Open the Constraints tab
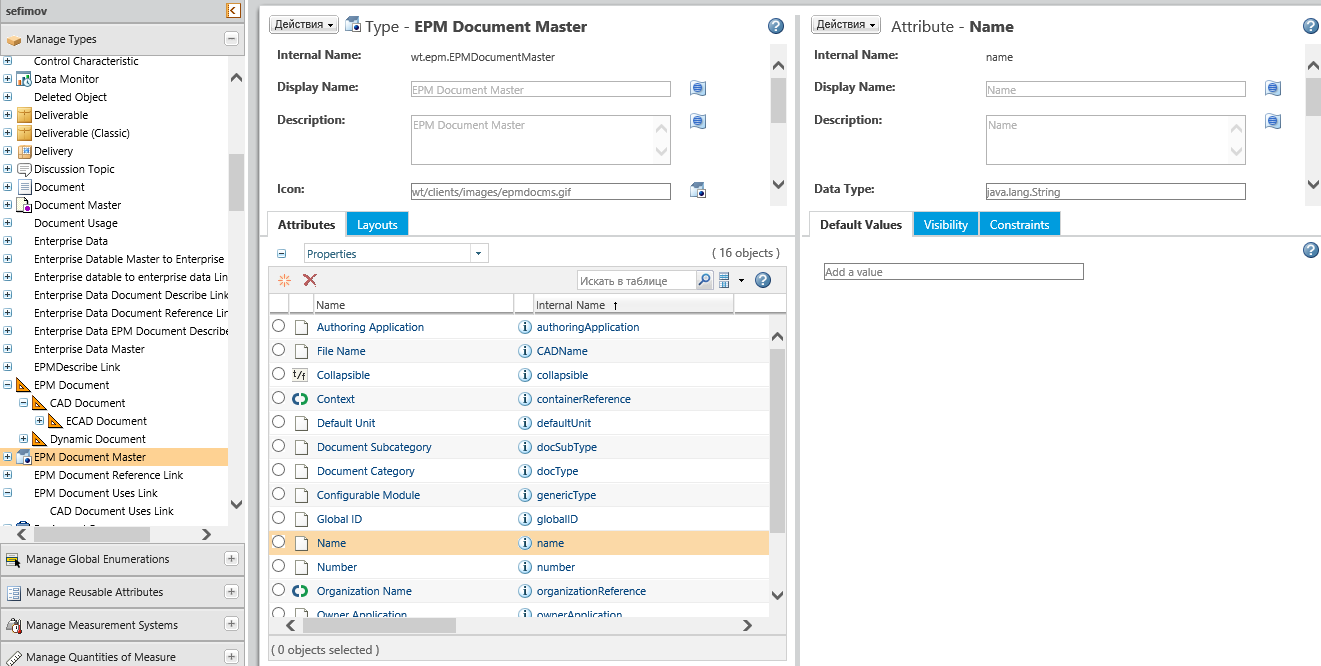This screenshot has width=1321, height=666. pos(1019,225)
